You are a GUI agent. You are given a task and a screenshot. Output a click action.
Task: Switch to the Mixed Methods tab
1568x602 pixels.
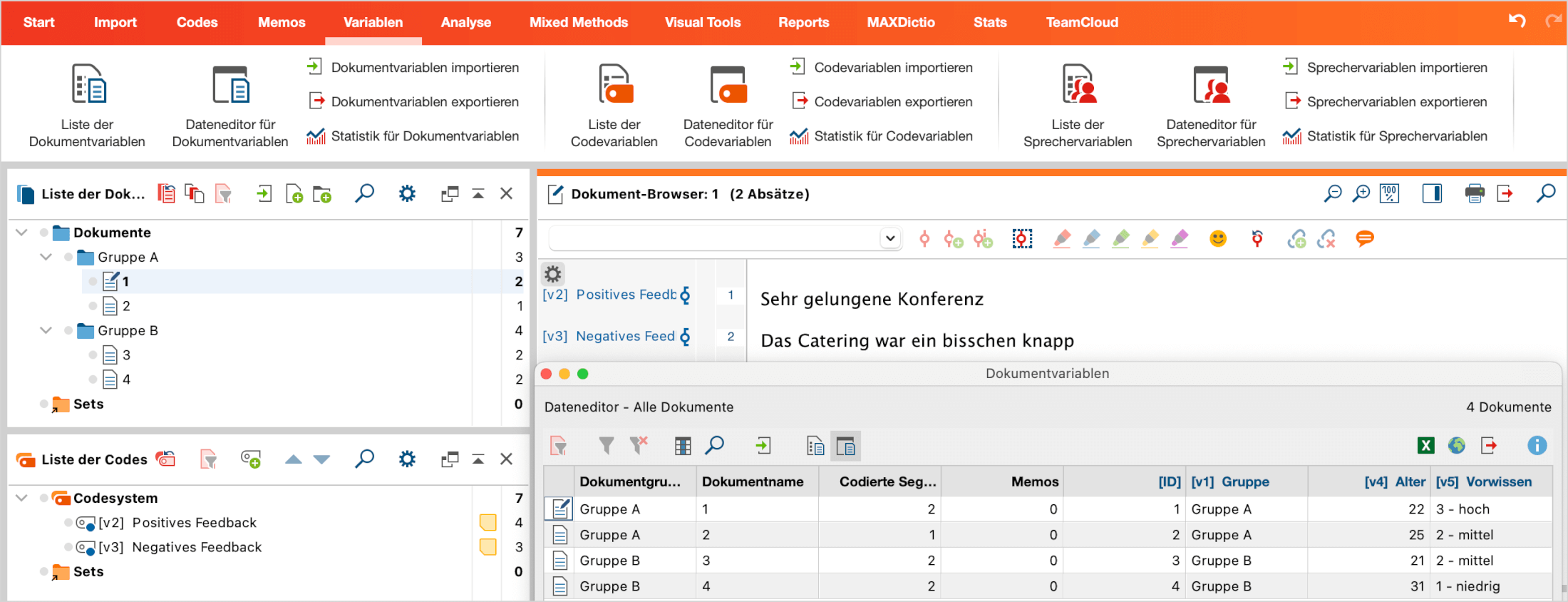[x=578, y=22]
